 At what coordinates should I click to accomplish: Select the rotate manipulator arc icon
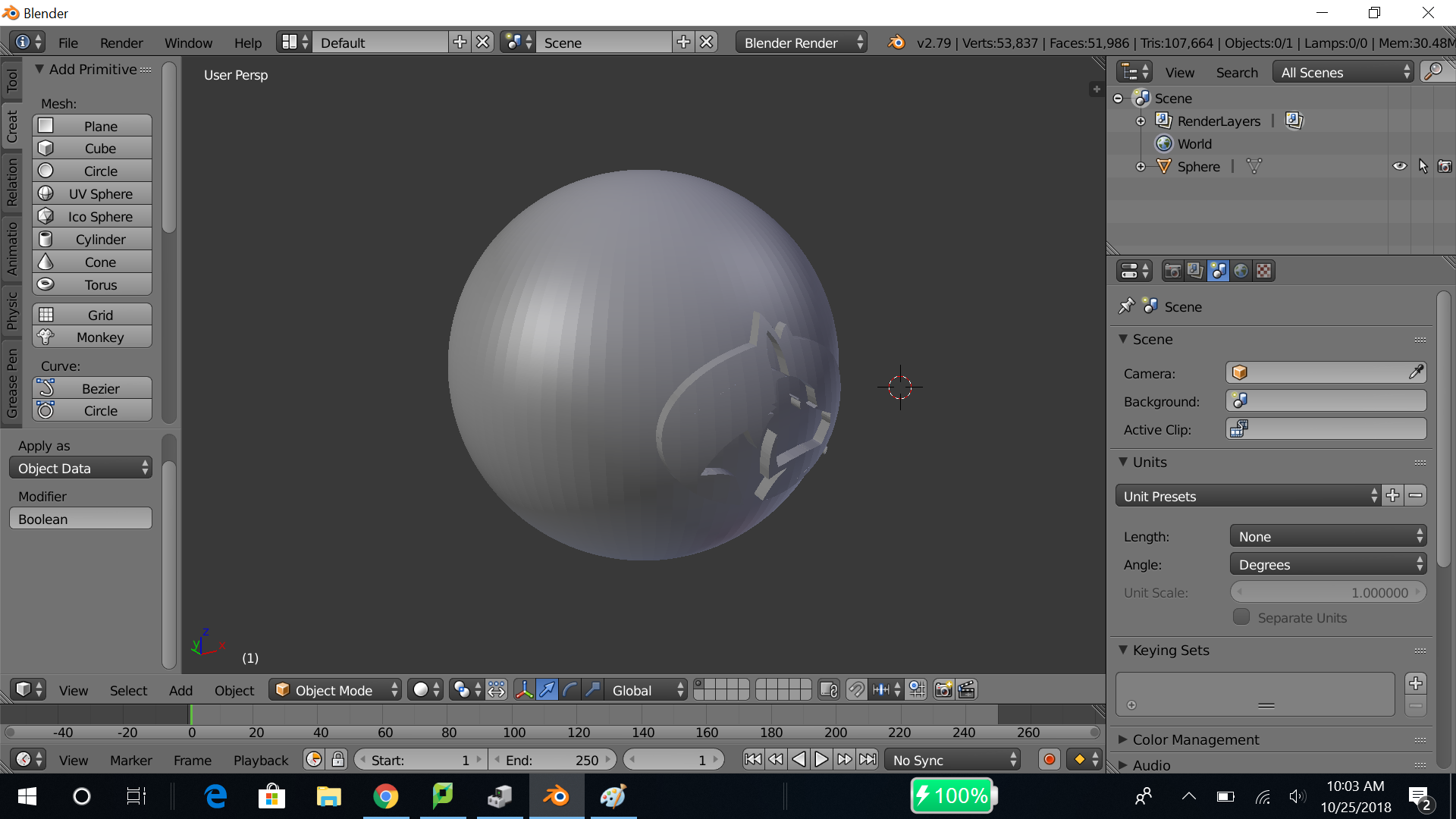(x=570, y=690)
